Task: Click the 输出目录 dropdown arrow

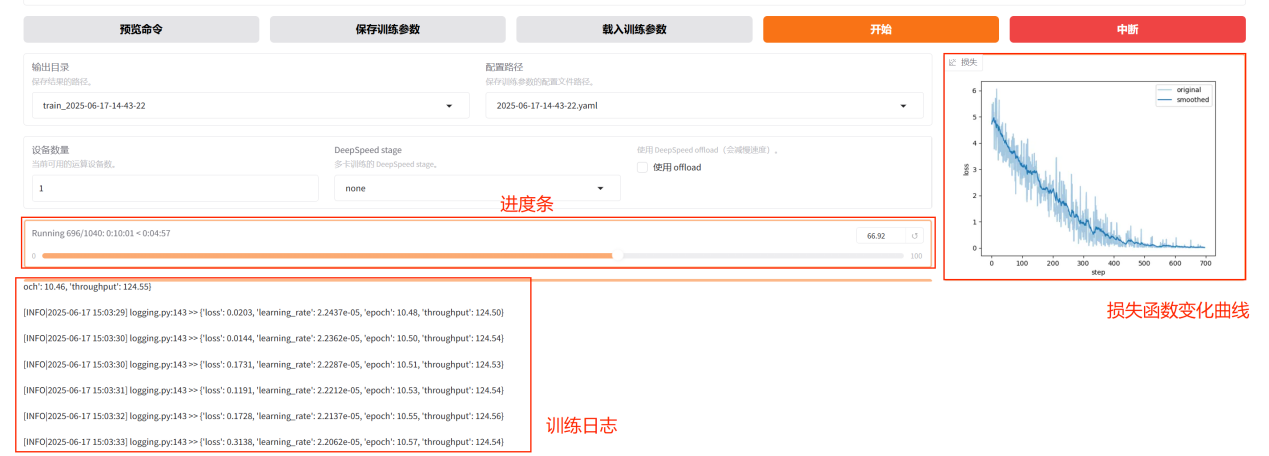Action: tap(449, 105)
